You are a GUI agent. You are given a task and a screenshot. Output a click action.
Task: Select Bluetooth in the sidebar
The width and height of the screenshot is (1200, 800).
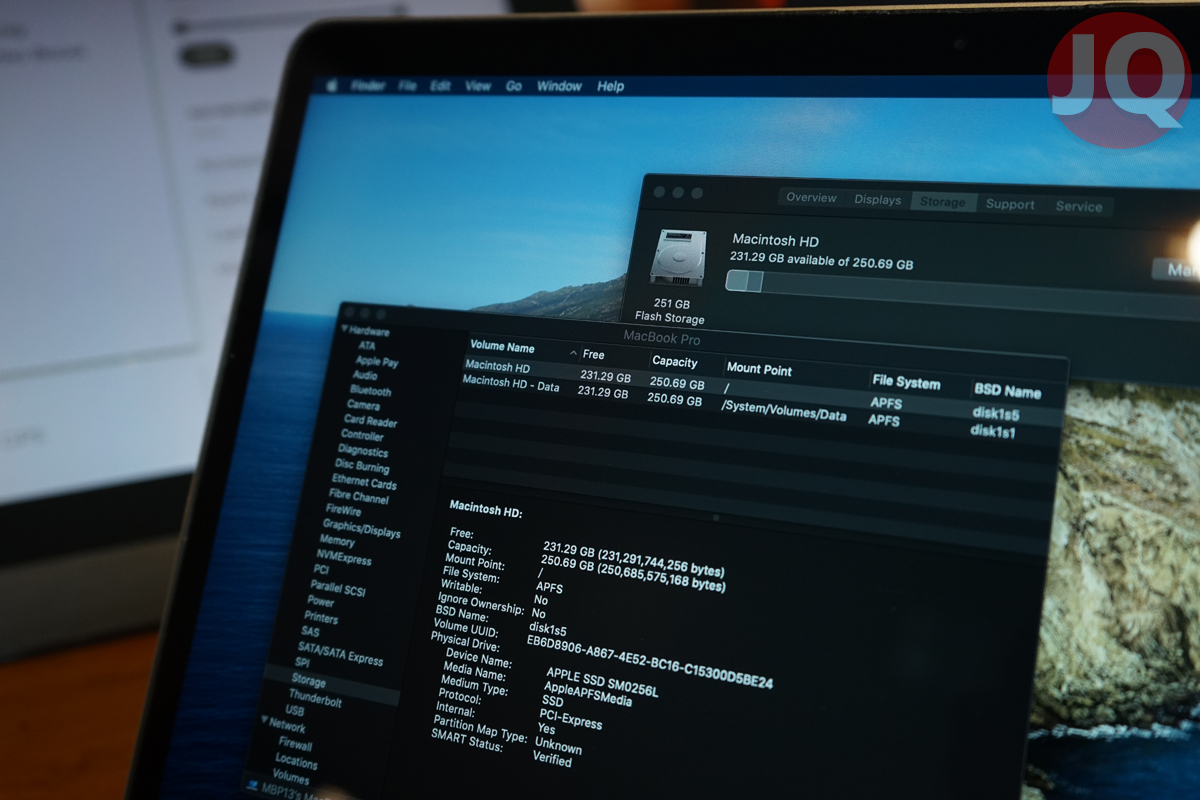(x=370, y=391)
